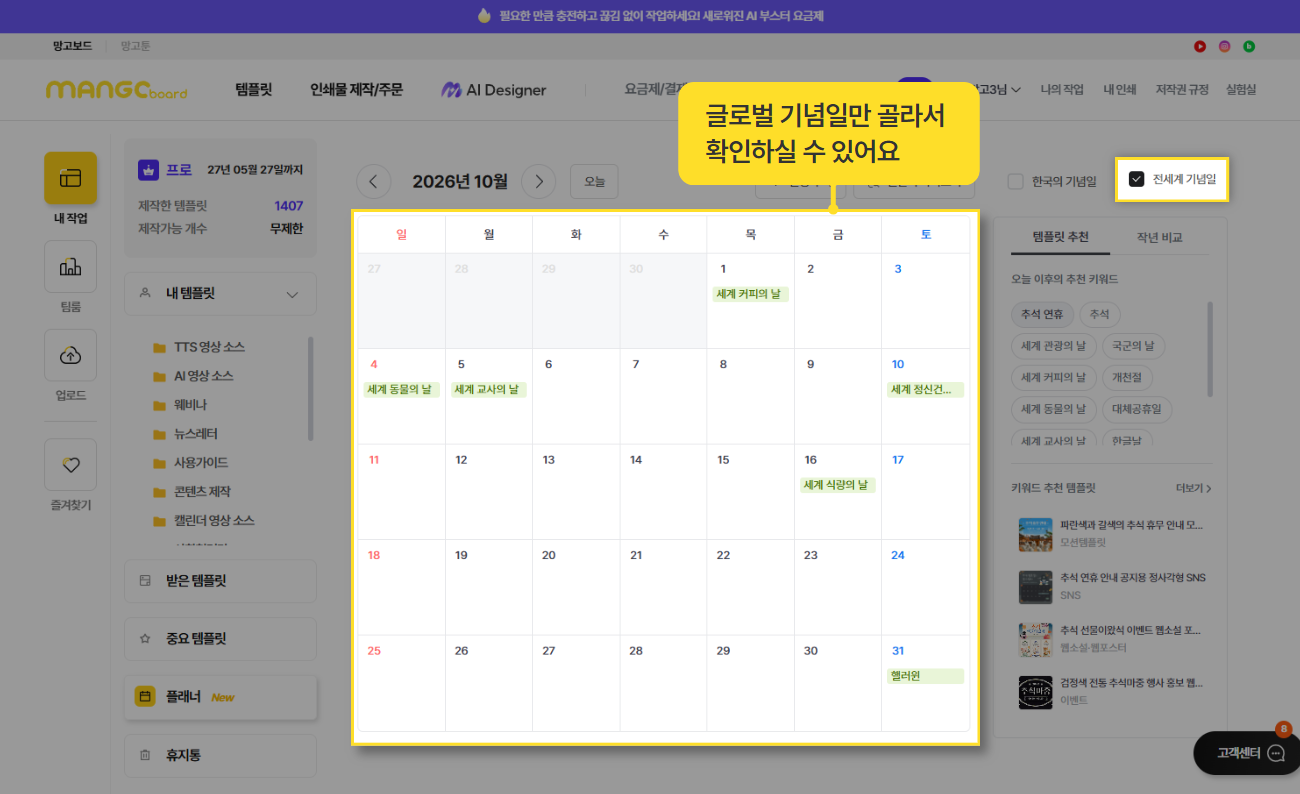Go to next month arrow
The image size is (1300, 794).
538,181
